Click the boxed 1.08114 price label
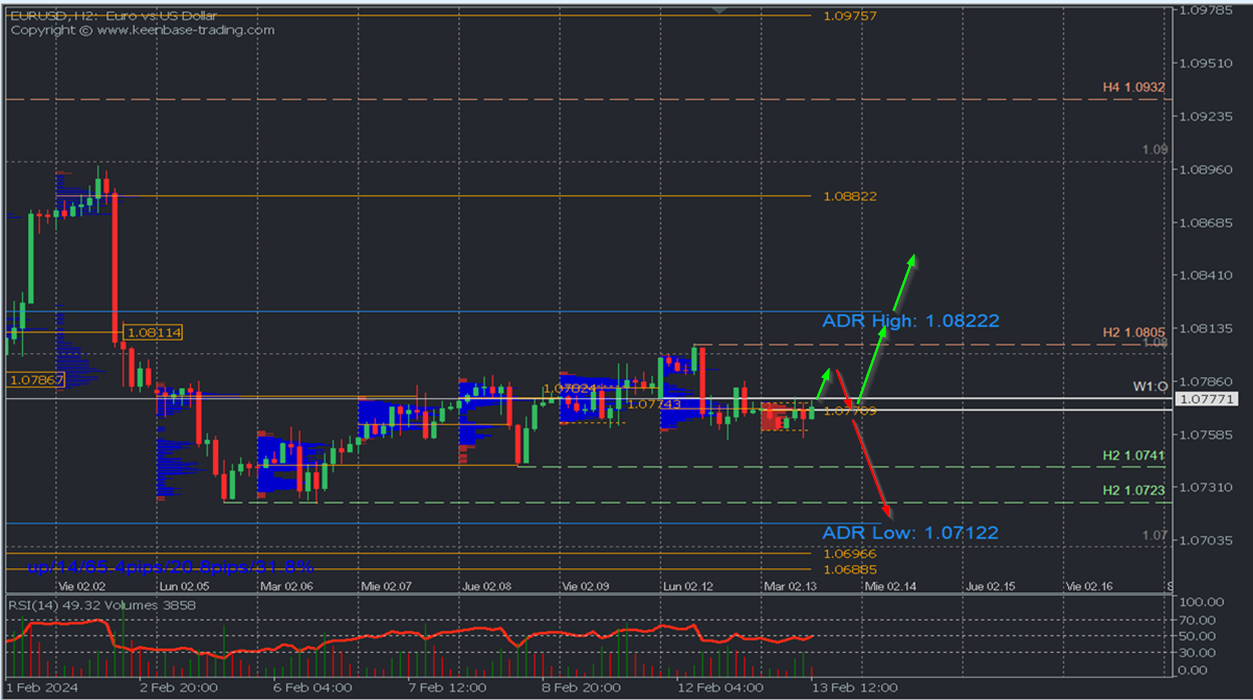This screenshot has width=1253, height=700. 153,332
